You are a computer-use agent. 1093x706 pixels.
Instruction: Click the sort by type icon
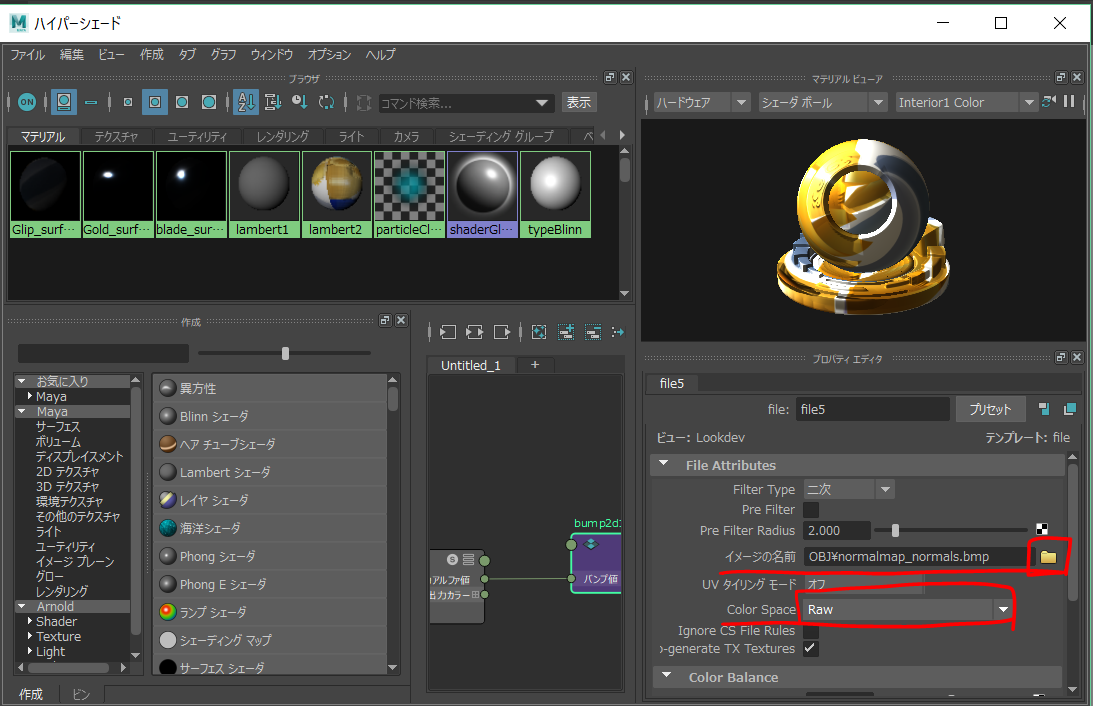coord(273,102)
